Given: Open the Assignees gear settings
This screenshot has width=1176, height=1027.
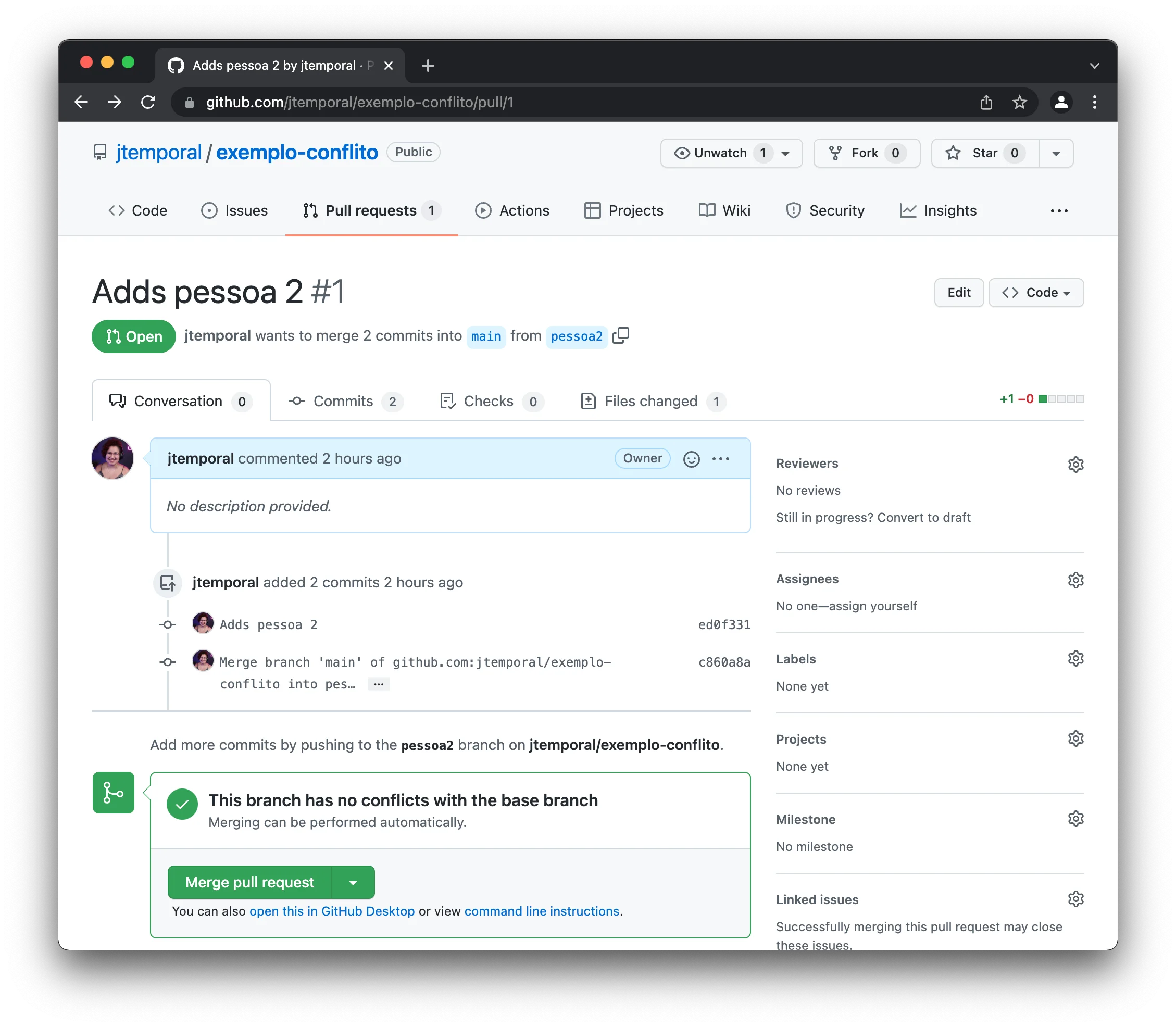Looking at the screenshot, I should coord(1075,580).
